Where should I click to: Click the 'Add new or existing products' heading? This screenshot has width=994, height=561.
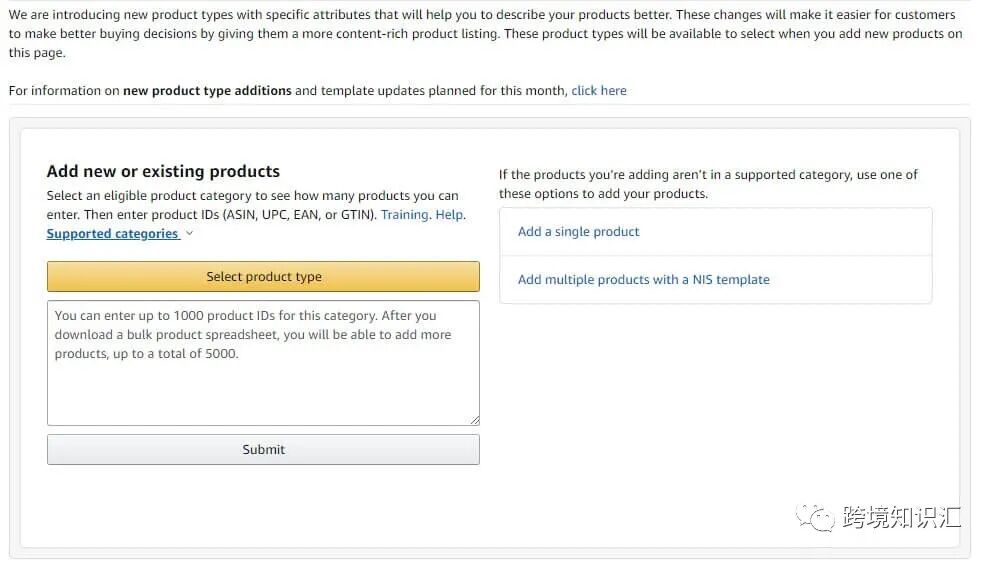pyautogui.click(x=163, y=172)
